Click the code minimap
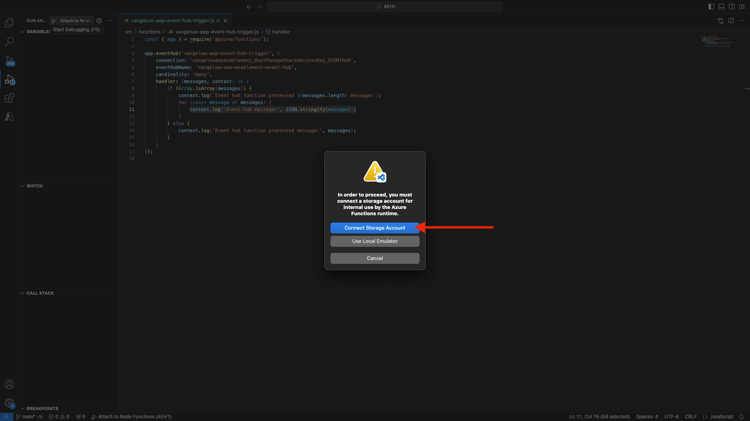The height and width of the screenshot is (421, 750). [717, 42]
